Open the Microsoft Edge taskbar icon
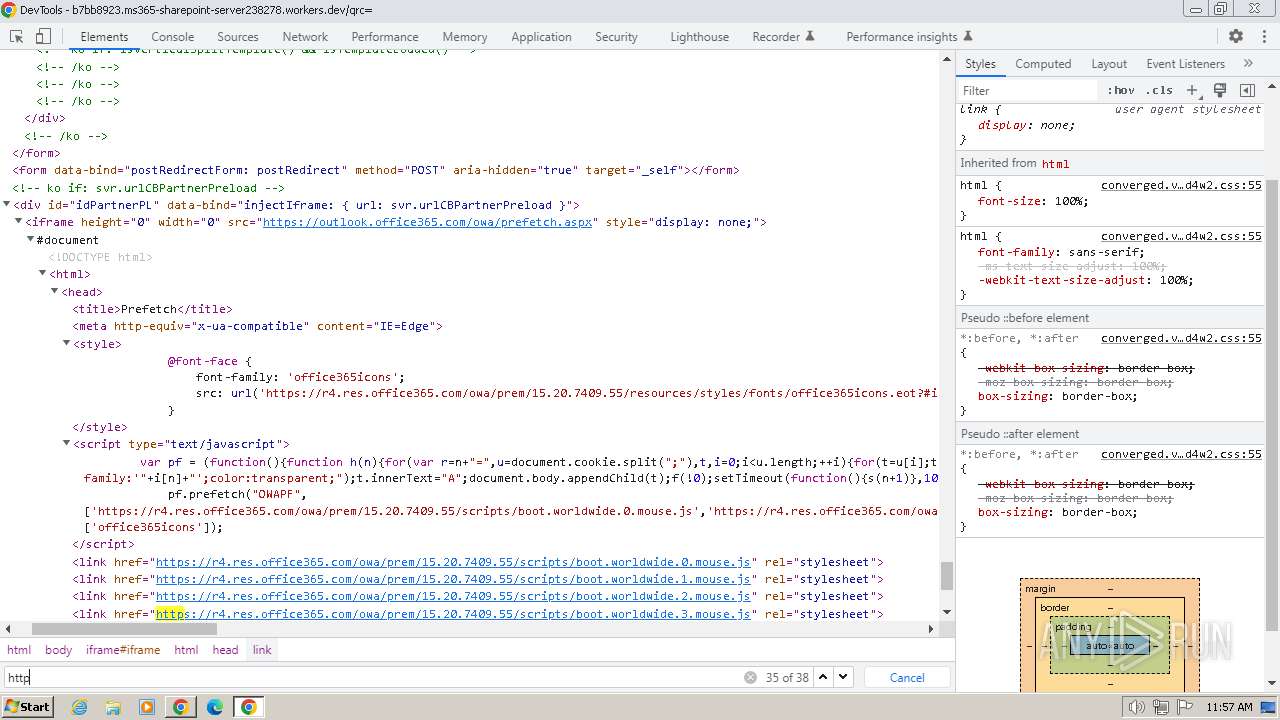Image resolution: width=1280 pixels, height=720 pixels. [x=214, y=707]
